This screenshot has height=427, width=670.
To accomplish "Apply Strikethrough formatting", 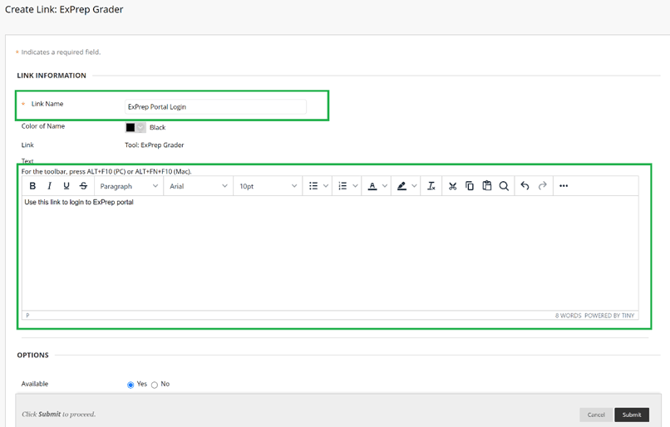I will point(83,186).
